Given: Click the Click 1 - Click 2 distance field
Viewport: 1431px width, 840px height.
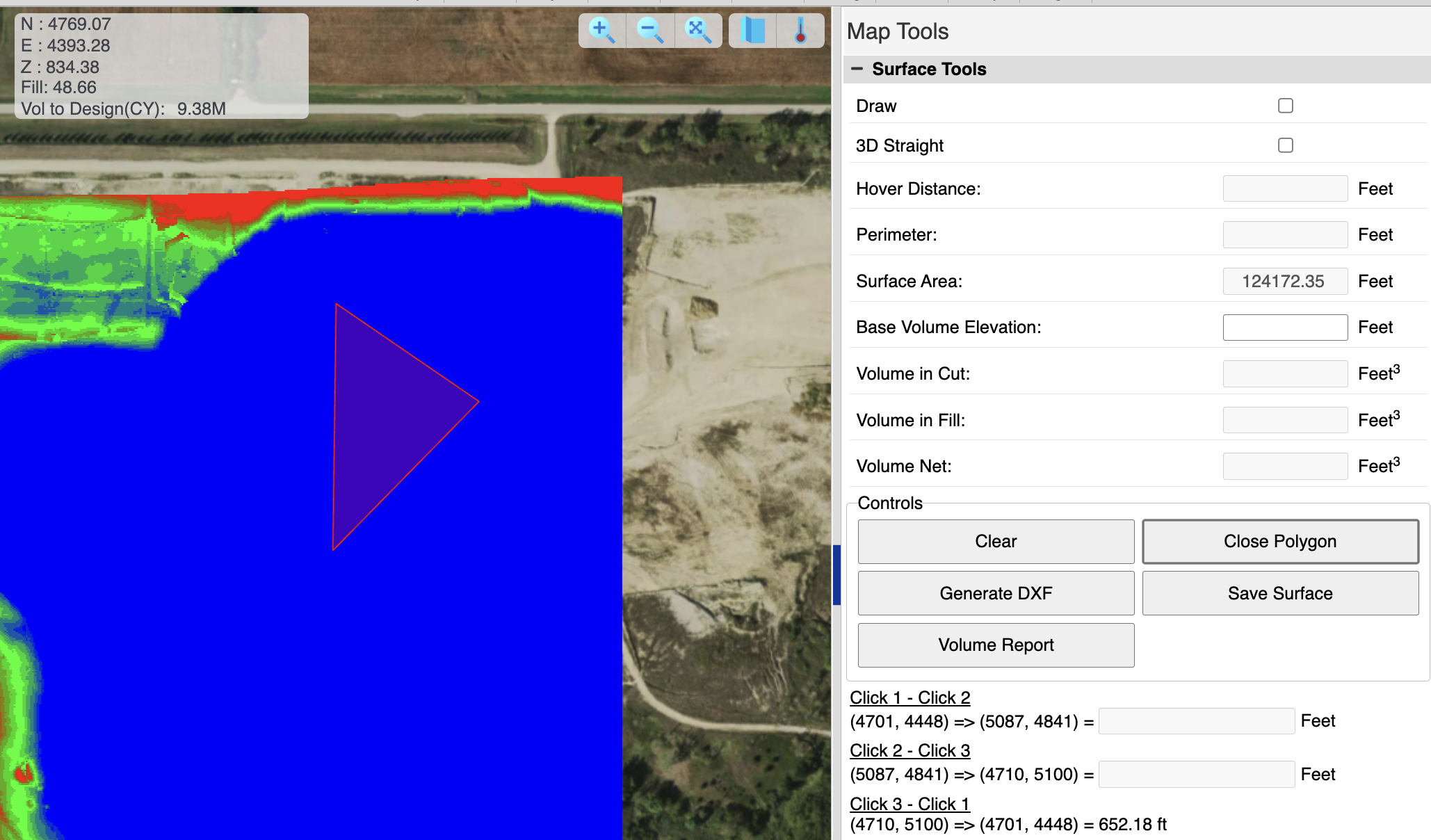Looking at the screenshot, I should pos(1196,721).
